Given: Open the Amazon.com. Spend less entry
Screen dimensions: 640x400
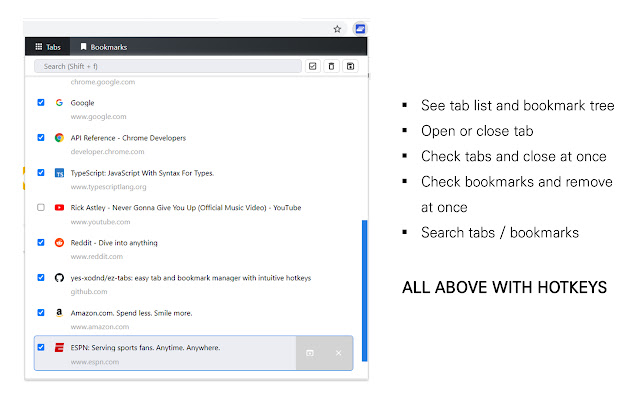Looking at the screenshot, I should pyautogui.click(x=193, y=319).
